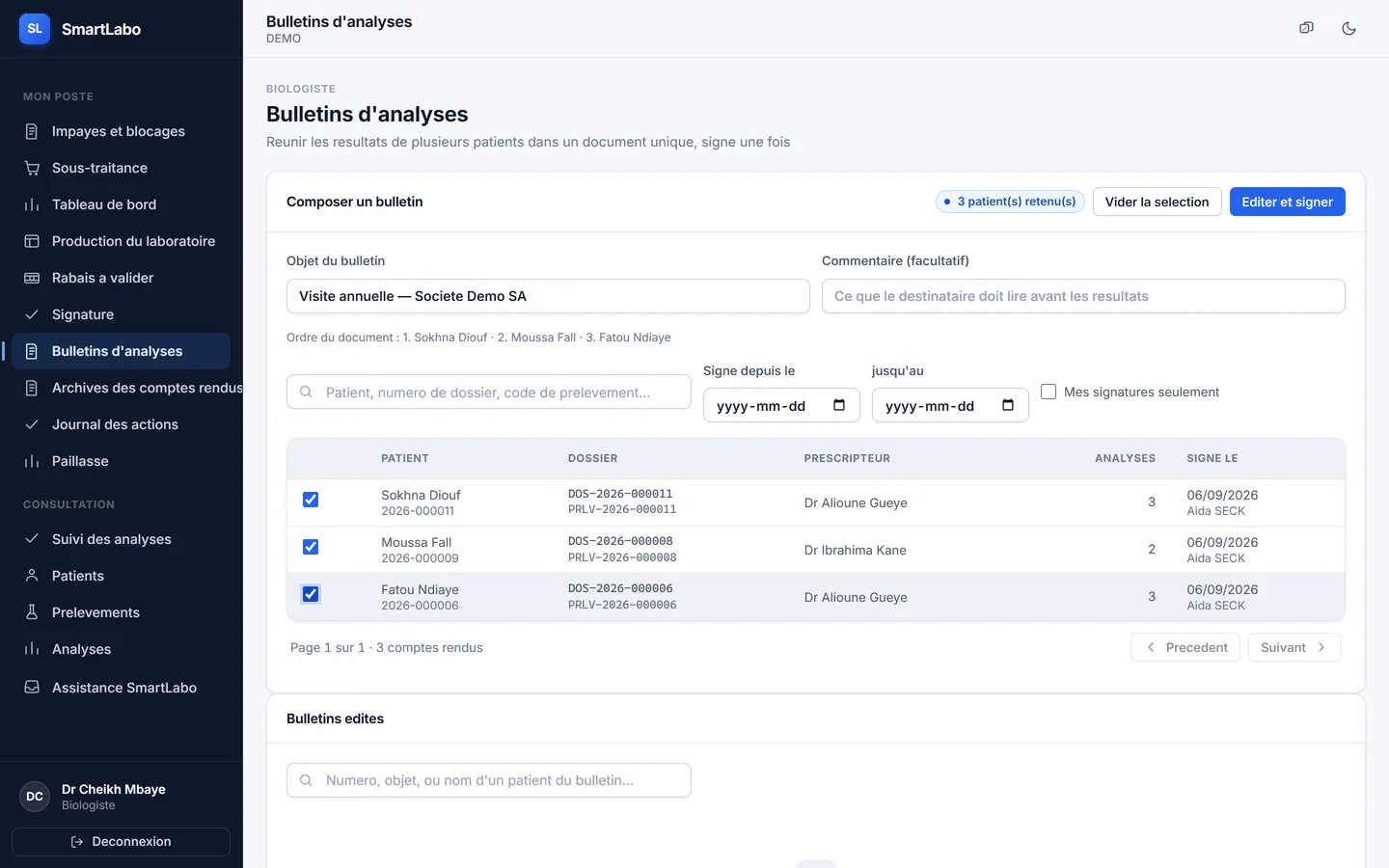1389x868 pixels.
Task: Click the 3 patient(s) retenu(s) badge
Action: pos(1010,202)
